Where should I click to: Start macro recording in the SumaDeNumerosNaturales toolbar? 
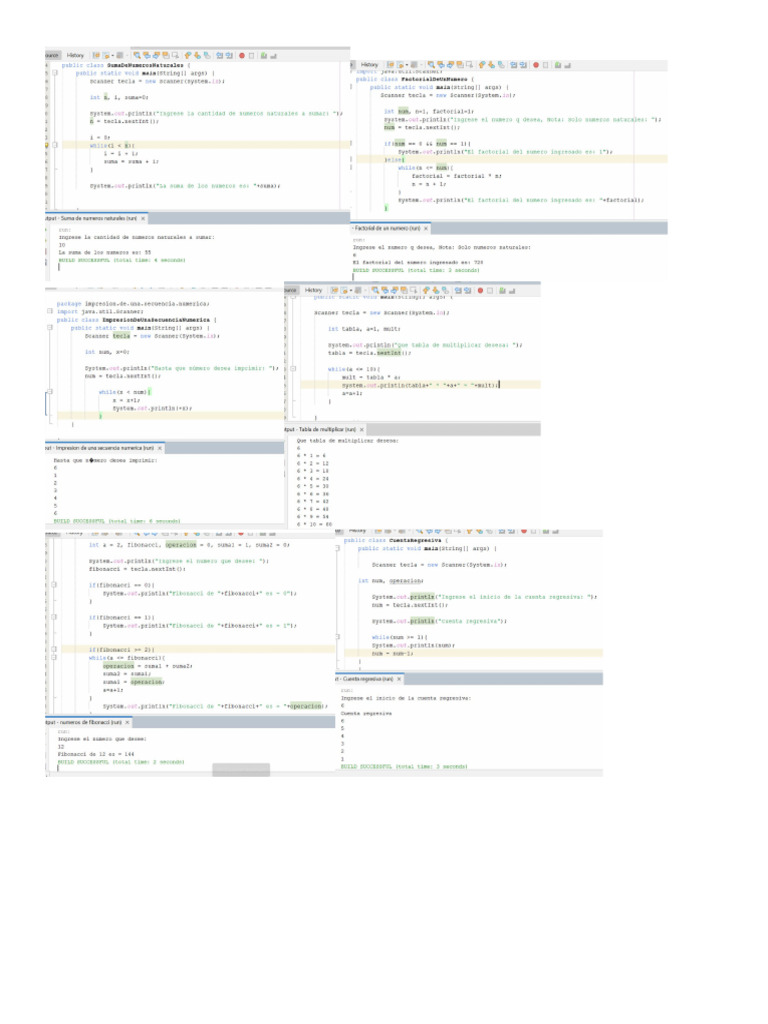tap(241, 55)
